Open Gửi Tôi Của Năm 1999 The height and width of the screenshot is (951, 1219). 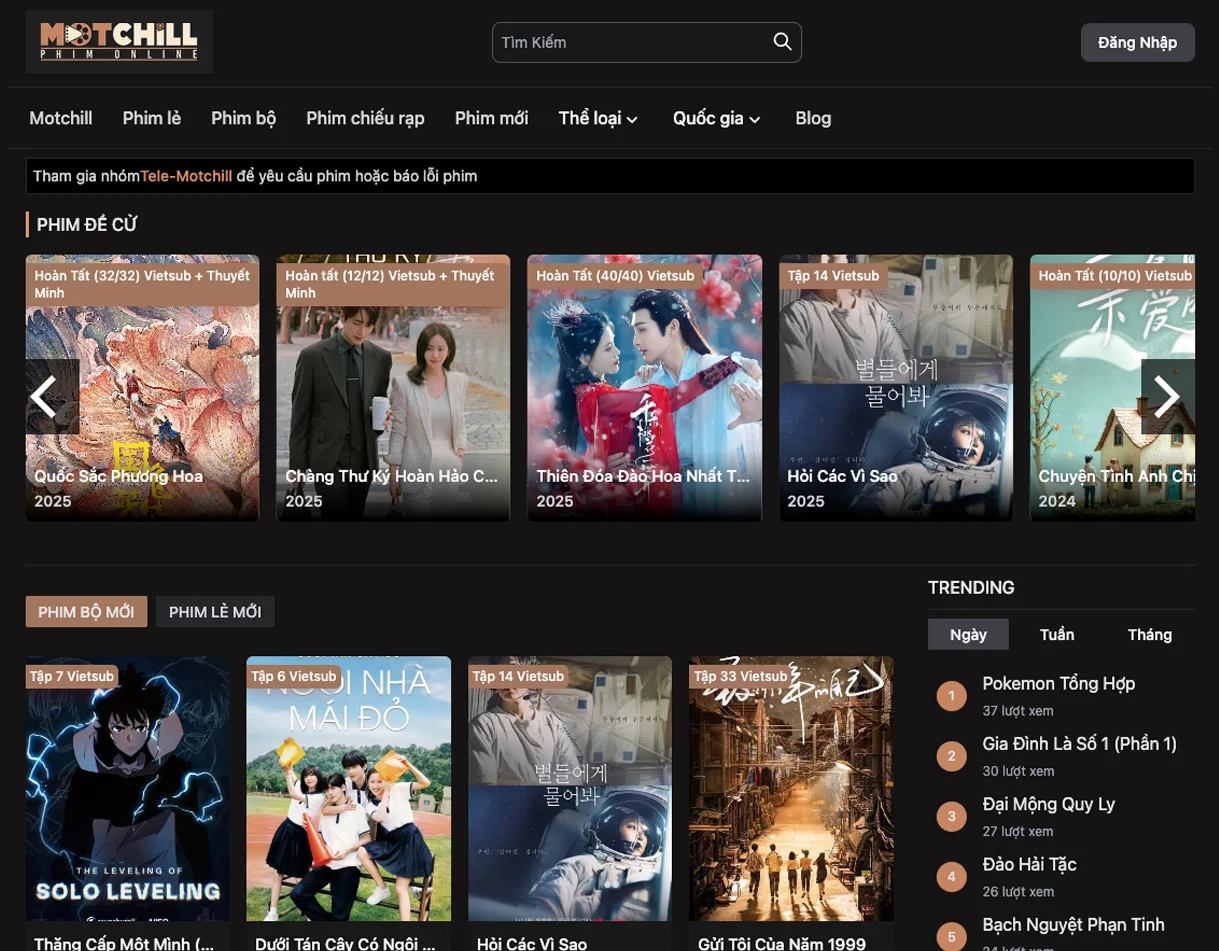790,788
